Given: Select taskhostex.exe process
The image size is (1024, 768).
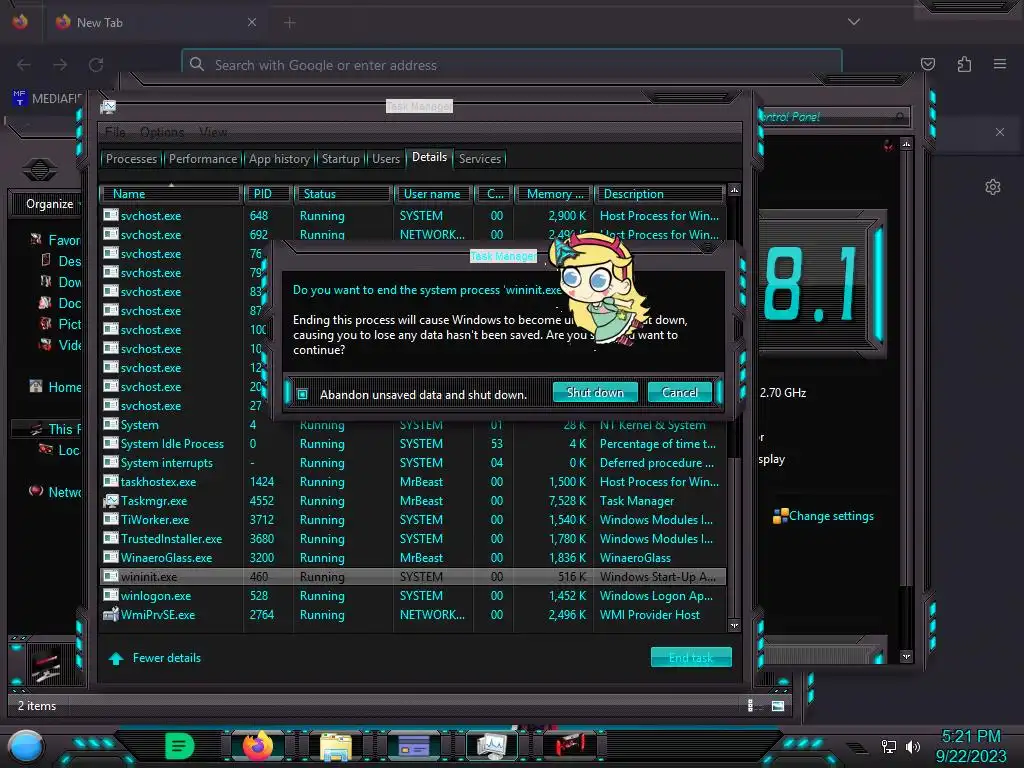Looking at the screenshot, I should 413,482.
